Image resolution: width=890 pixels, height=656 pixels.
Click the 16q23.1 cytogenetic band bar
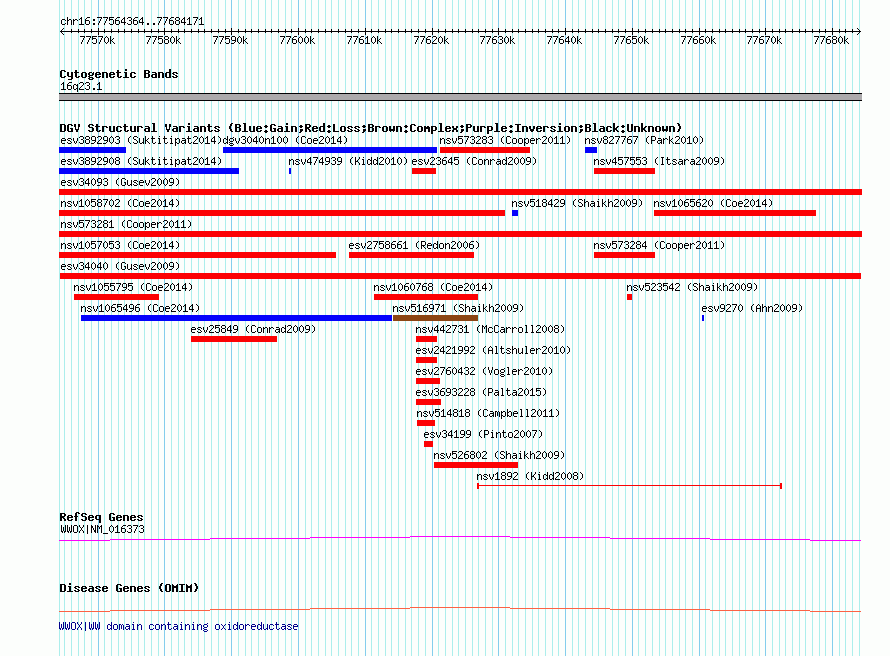point(460,97)
